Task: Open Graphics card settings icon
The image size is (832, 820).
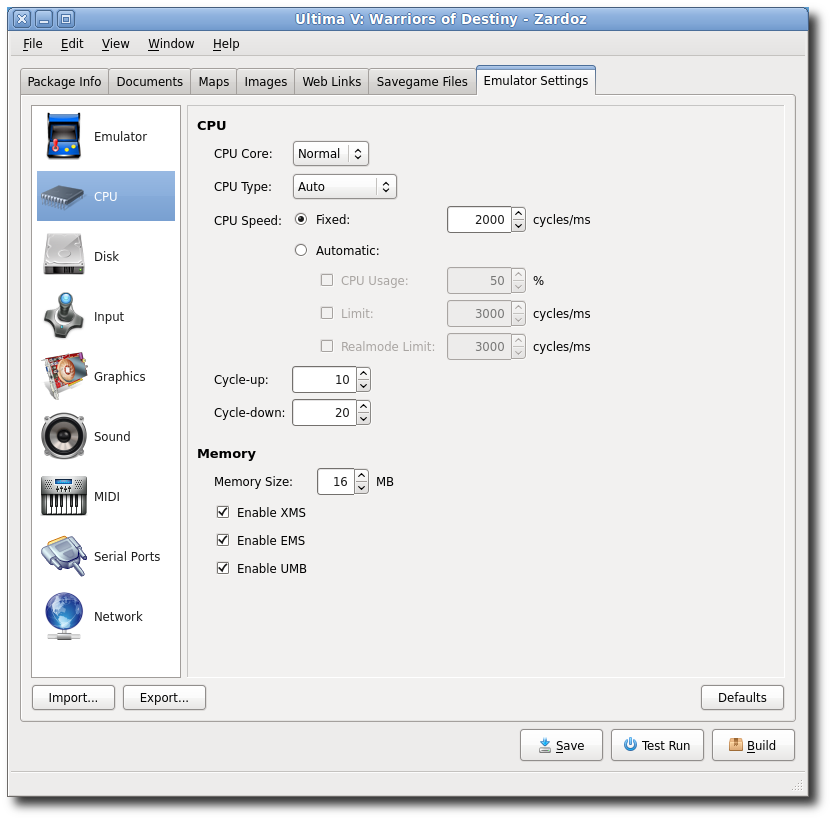Action: (63, 376)
